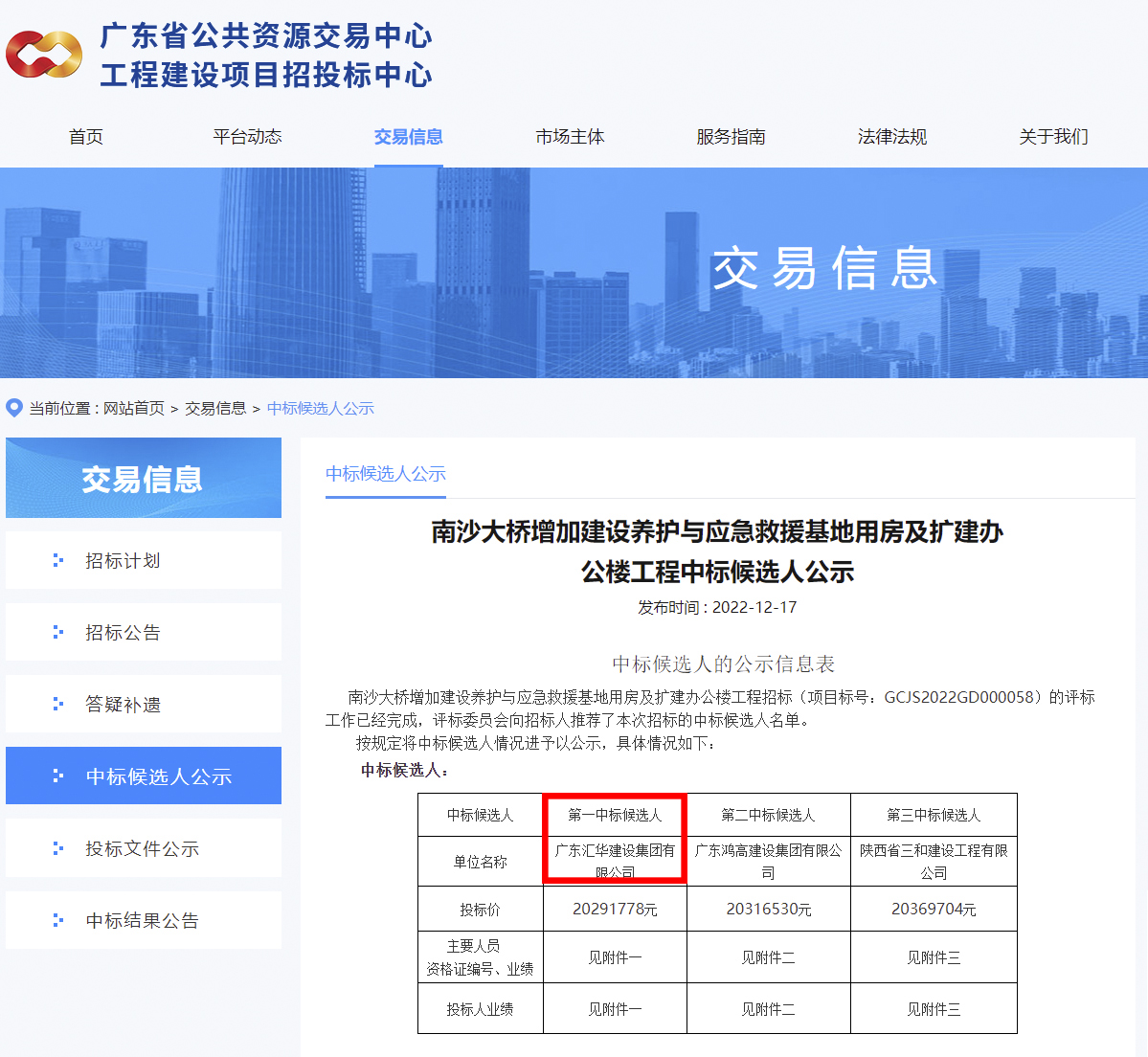Image resolution: width=1148 pixels, height=1057 pixels.
Task: Open 中标结果公告 in the sidebar
Action: click(x=143, y=920)
